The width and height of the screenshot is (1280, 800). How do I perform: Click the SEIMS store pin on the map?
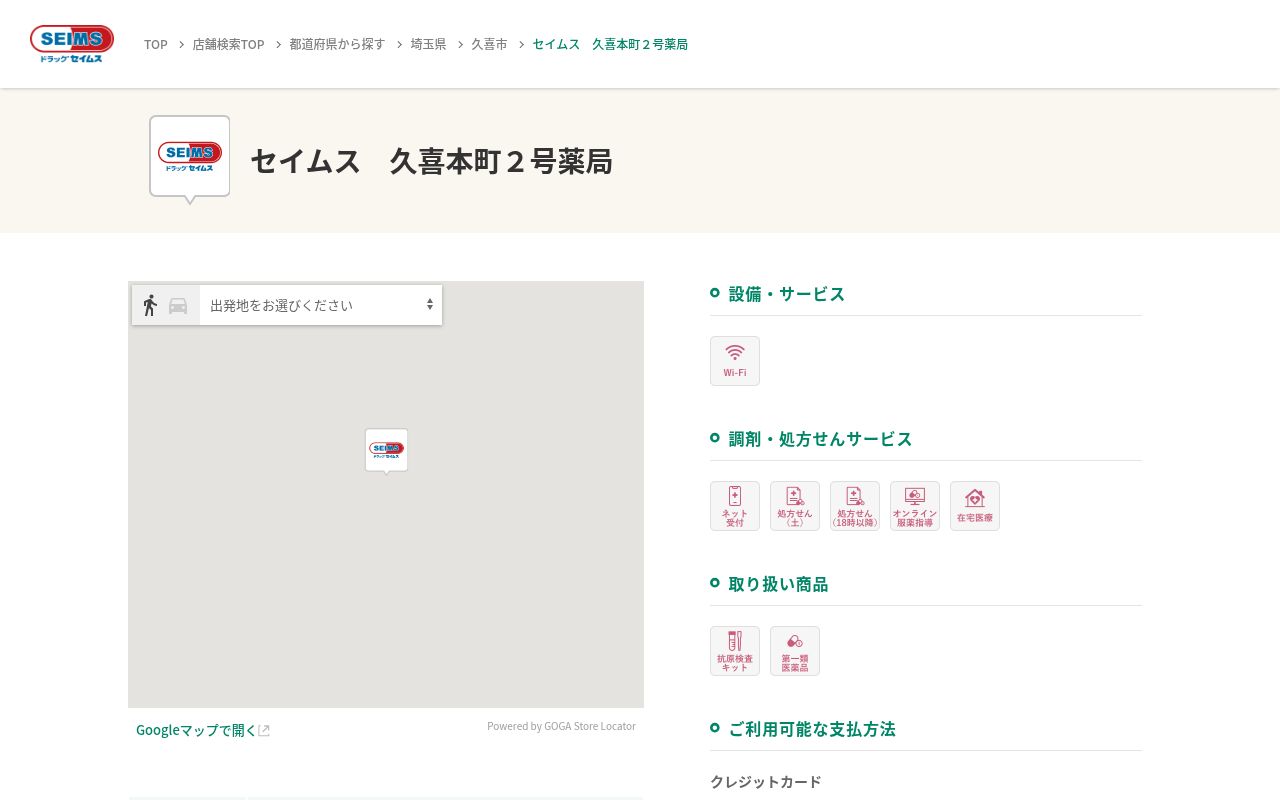click(387, 451)
